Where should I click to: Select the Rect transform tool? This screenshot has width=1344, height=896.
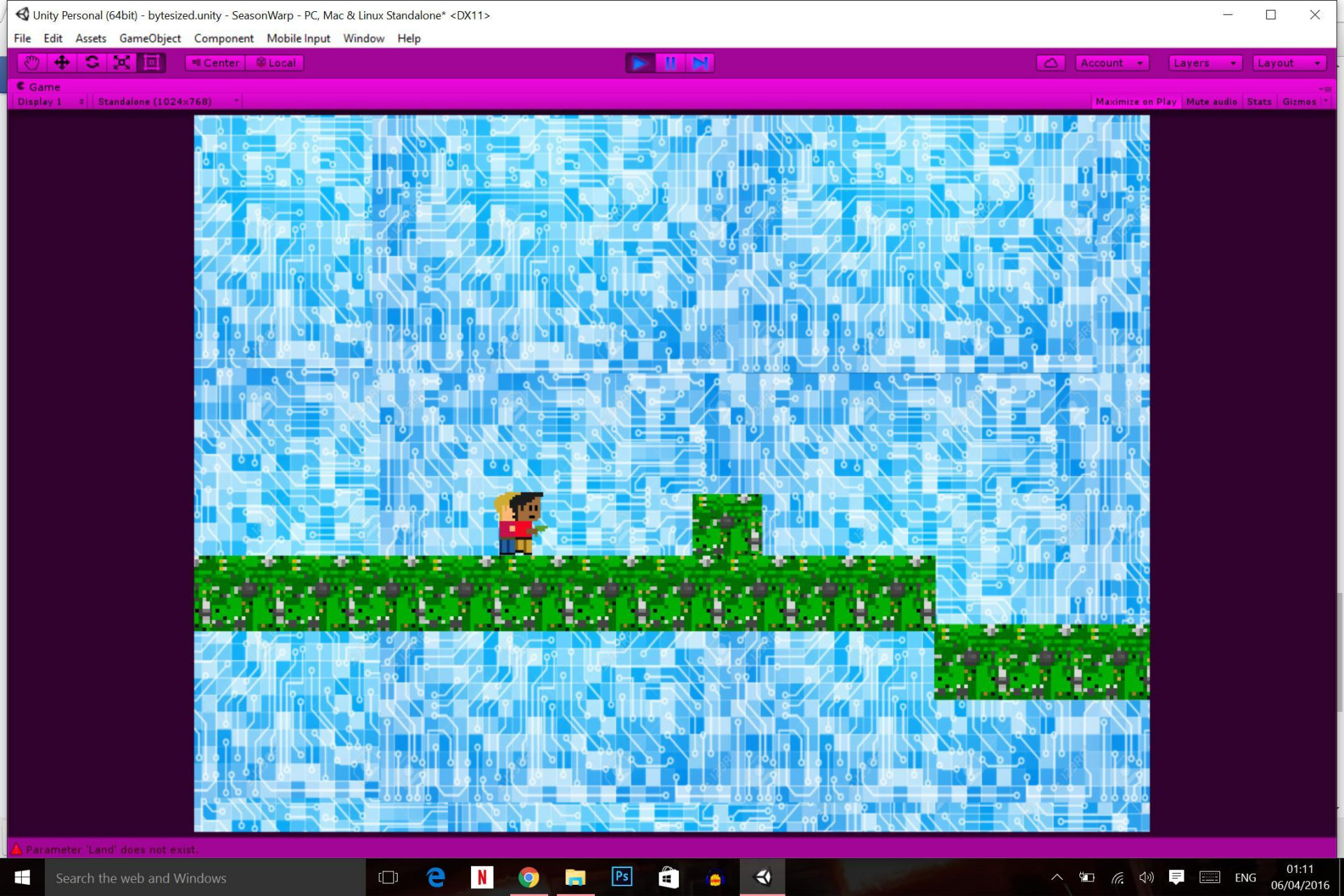(151, 63)
